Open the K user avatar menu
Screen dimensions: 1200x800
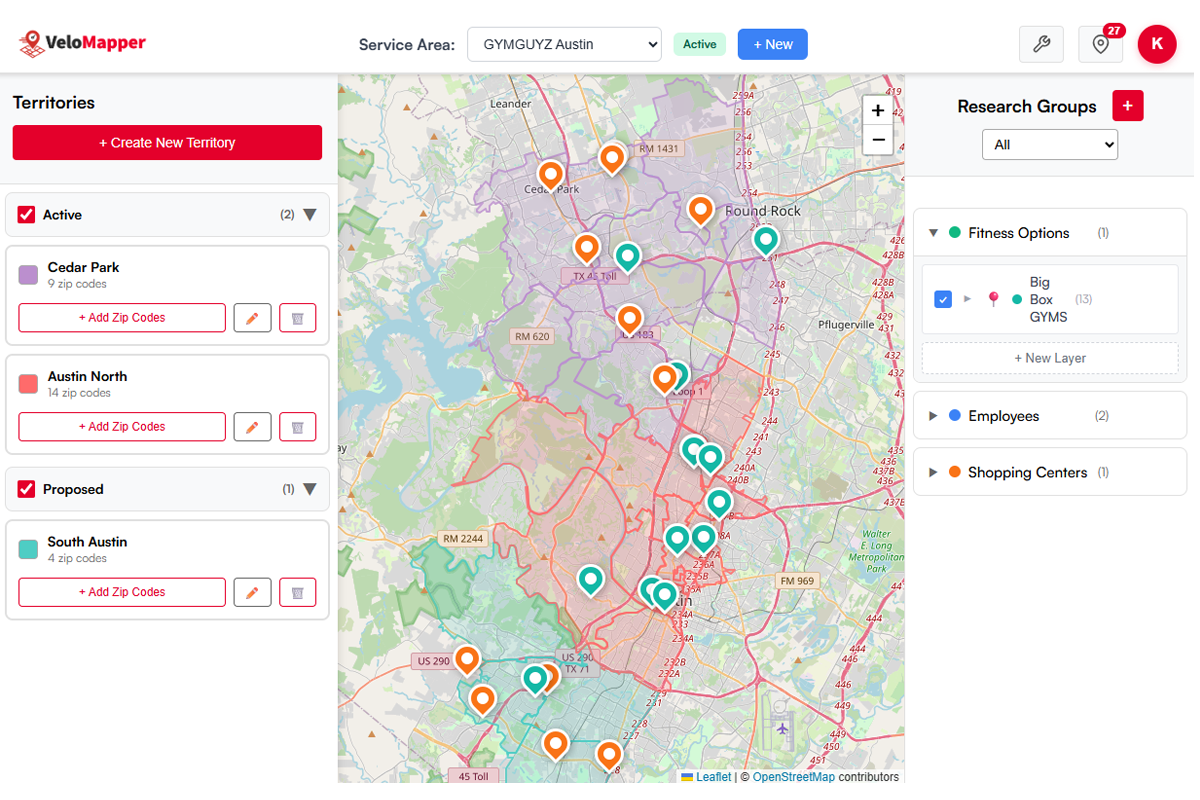[x=1157, y=44]
